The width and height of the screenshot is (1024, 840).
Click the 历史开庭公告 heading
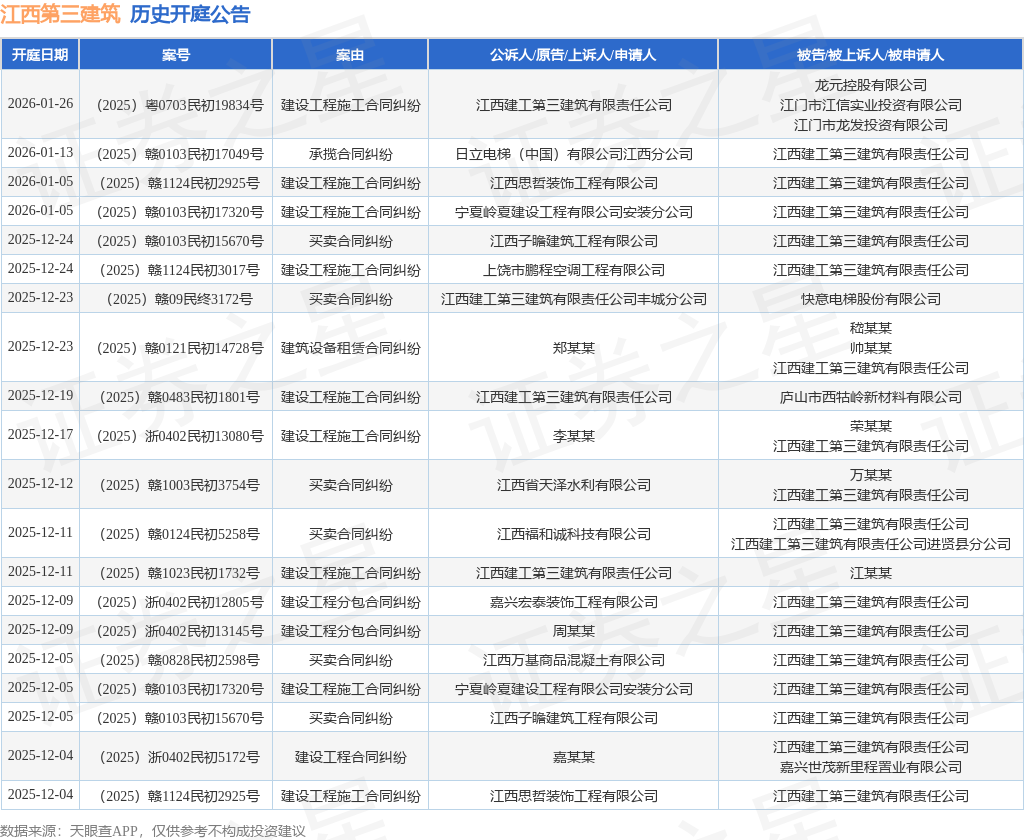tap(189, 14)
